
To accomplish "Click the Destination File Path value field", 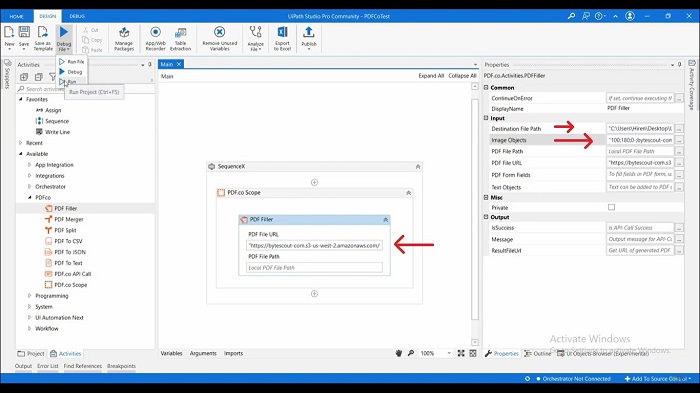I will tap(640, 129).
